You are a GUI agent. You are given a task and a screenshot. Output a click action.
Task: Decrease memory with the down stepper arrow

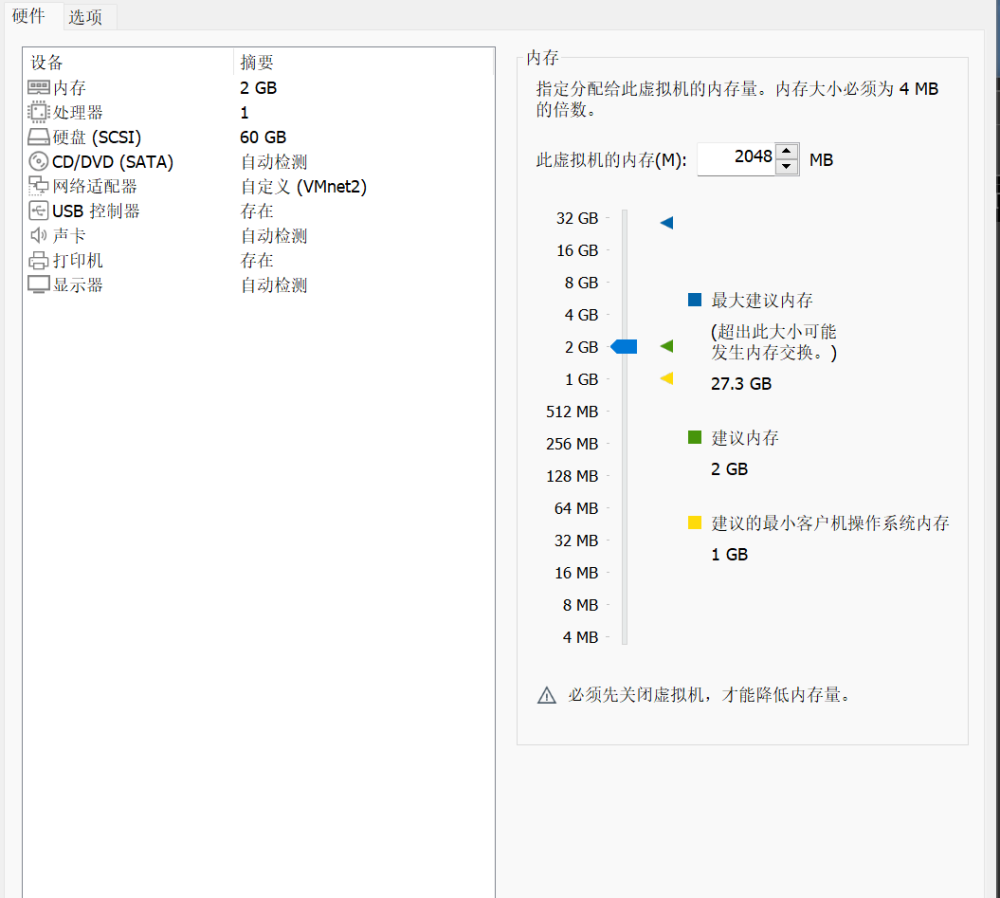(787, 167)
